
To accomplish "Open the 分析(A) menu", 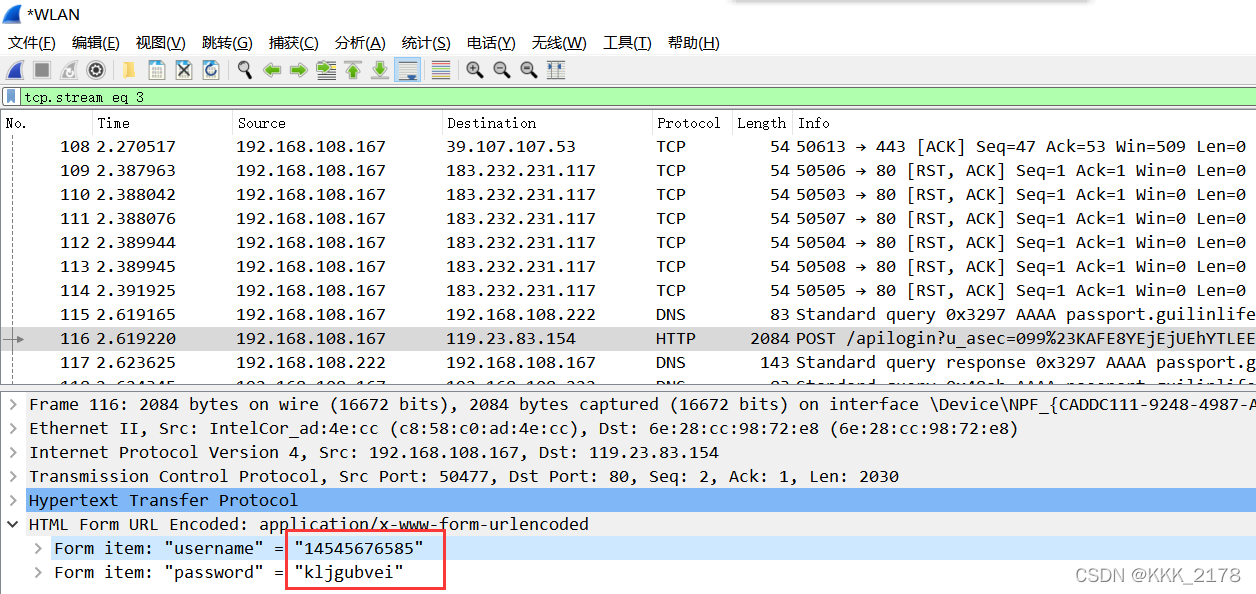I will pos(360,43).
